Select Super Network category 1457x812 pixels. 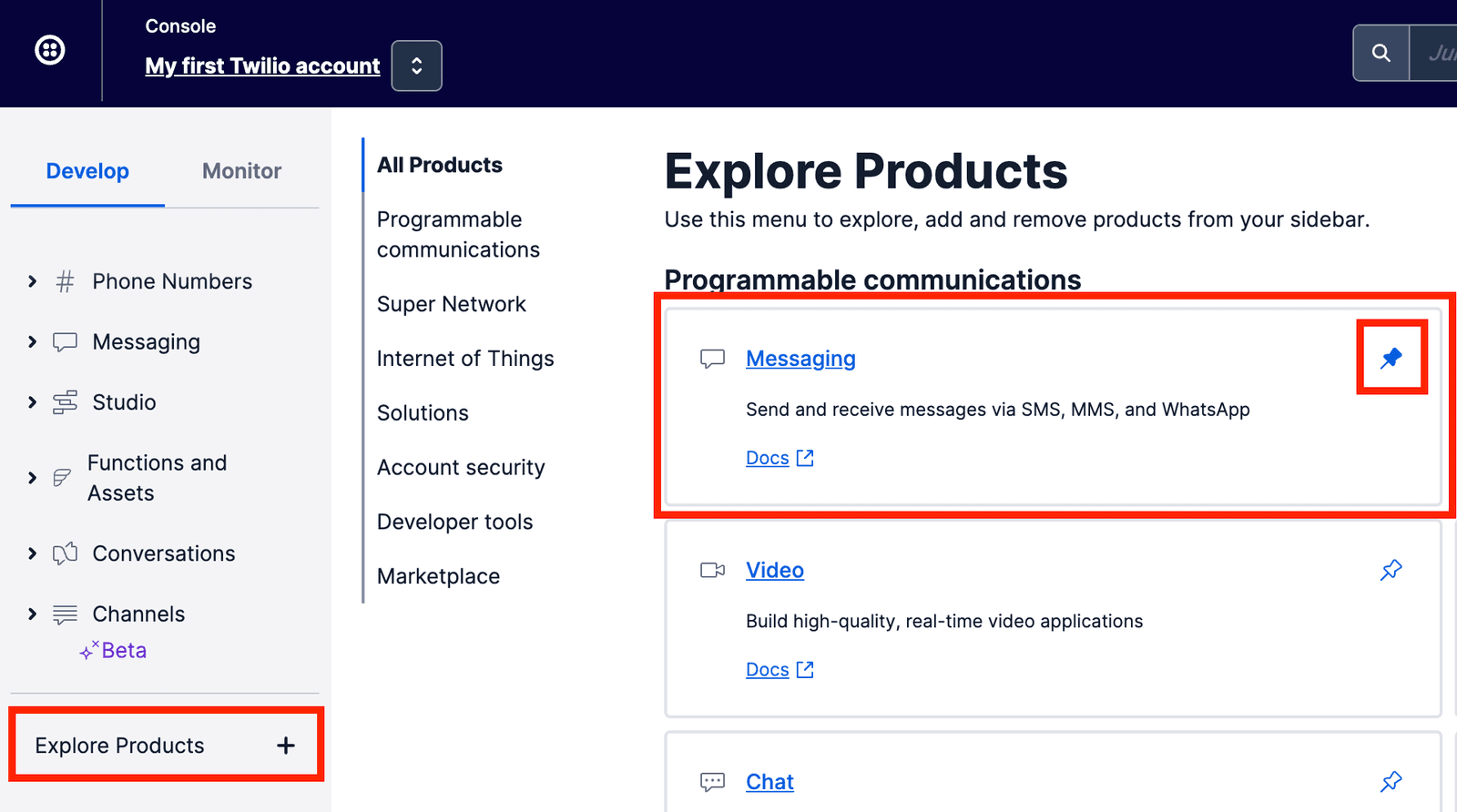[452, 304]
